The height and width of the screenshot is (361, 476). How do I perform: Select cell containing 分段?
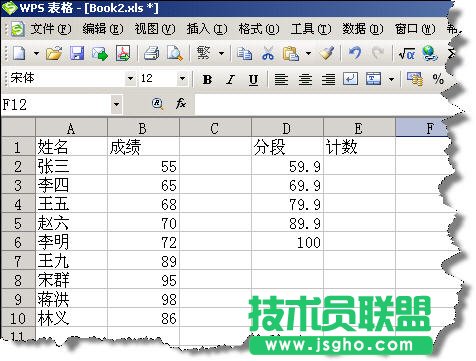click(287, 147)
